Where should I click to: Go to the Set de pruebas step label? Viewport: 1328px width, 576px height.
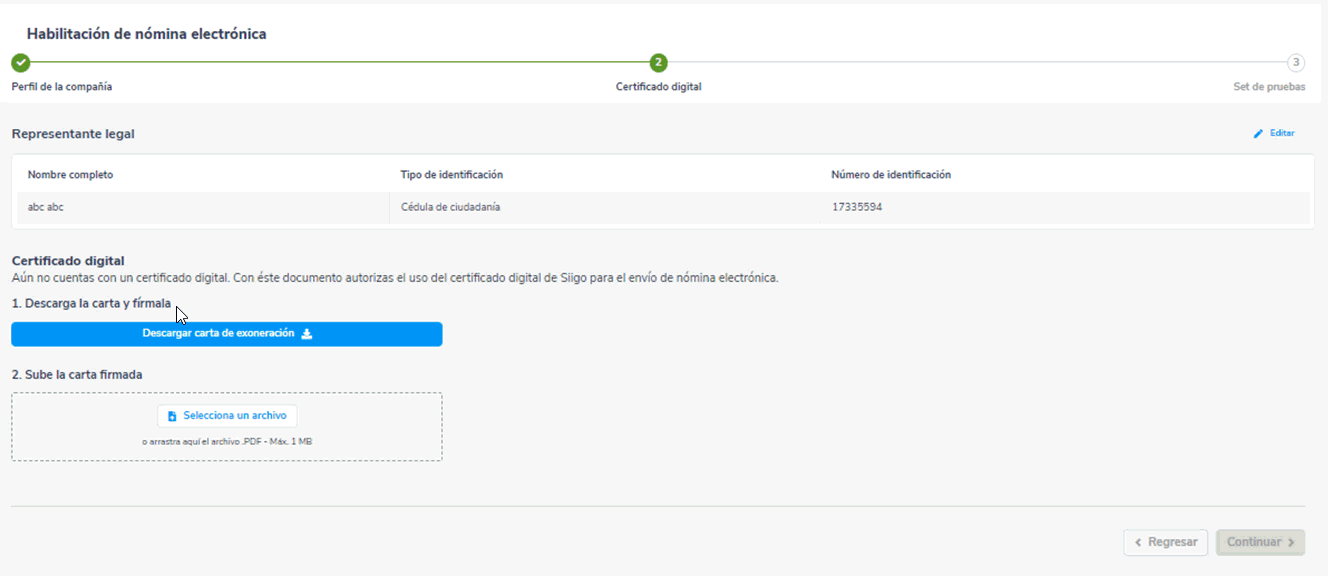[x=1269, y=87]
